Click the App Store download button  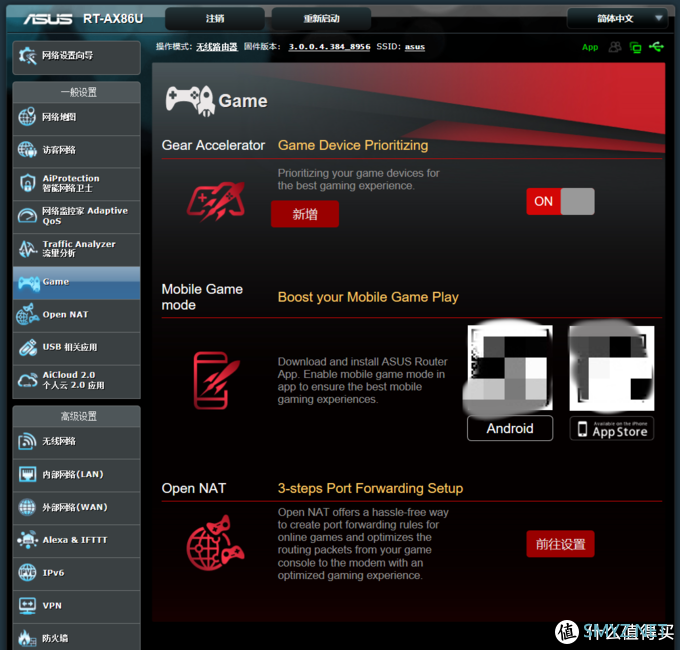coord(612,428)
